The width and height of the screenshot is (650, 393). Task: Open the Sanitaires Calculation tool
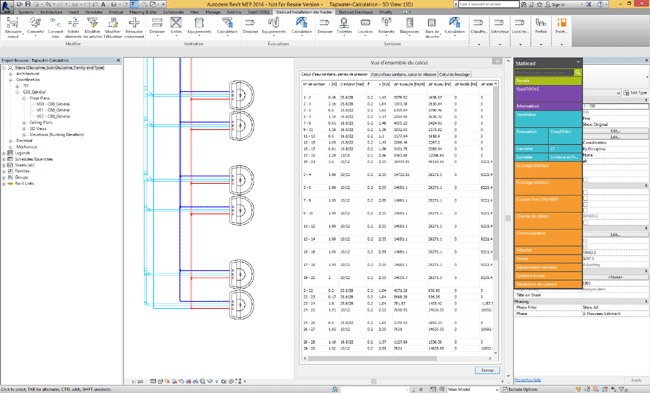coord(454,23)
